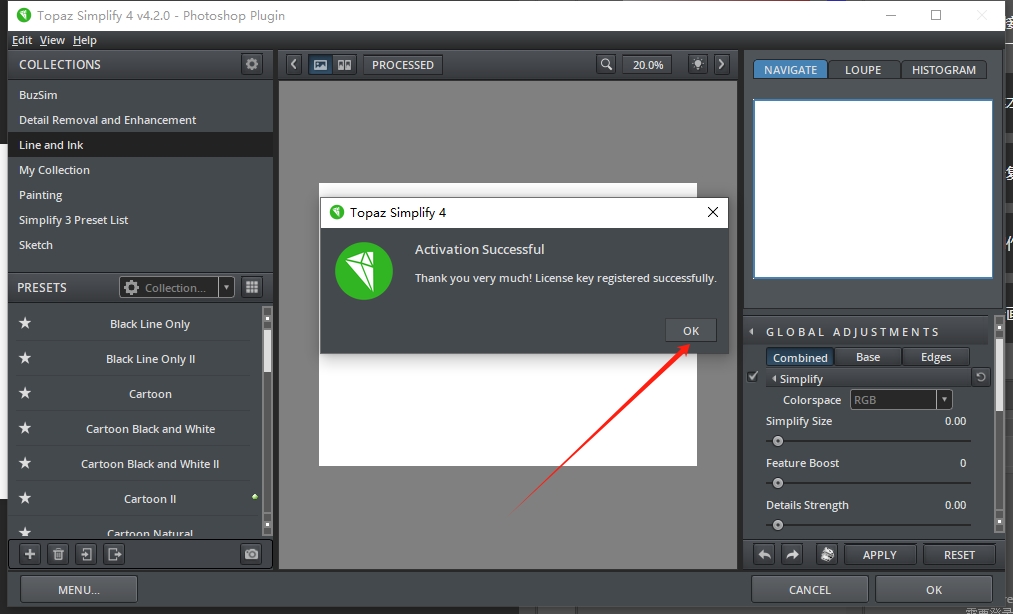Collapse the Global Adjustments section
This screenshot has height=614, width=1013.
[751, 332]
